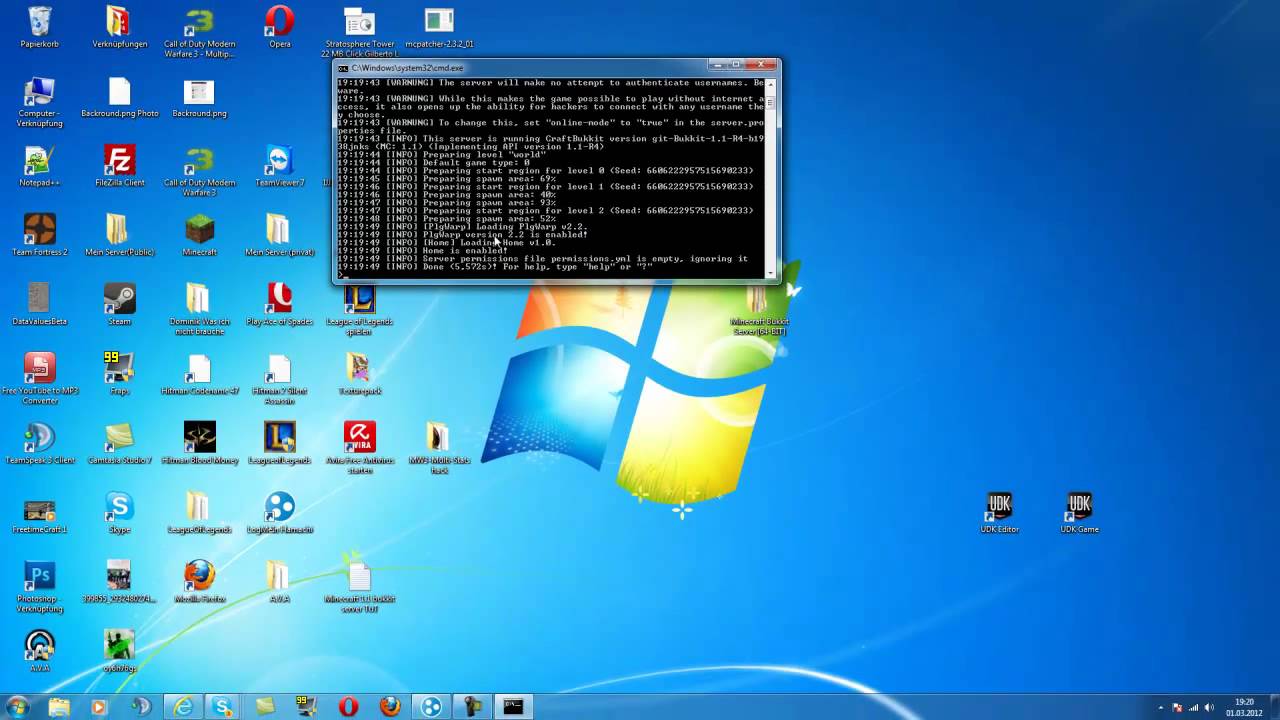This screenshot has width=1280, height=720.
Task: Select the LogMeIn Hamachi shortcut
Action: tap(280, 513)
